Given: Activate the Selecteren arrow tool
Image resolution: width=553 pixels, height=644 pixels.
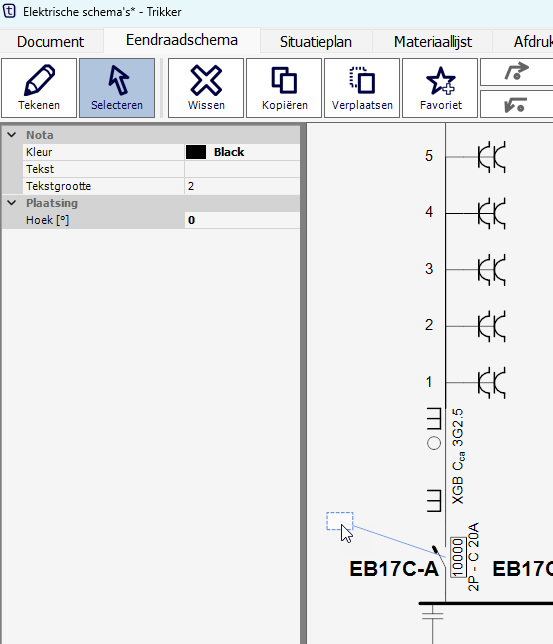Looking at the screenshot, I should (117, 88).
